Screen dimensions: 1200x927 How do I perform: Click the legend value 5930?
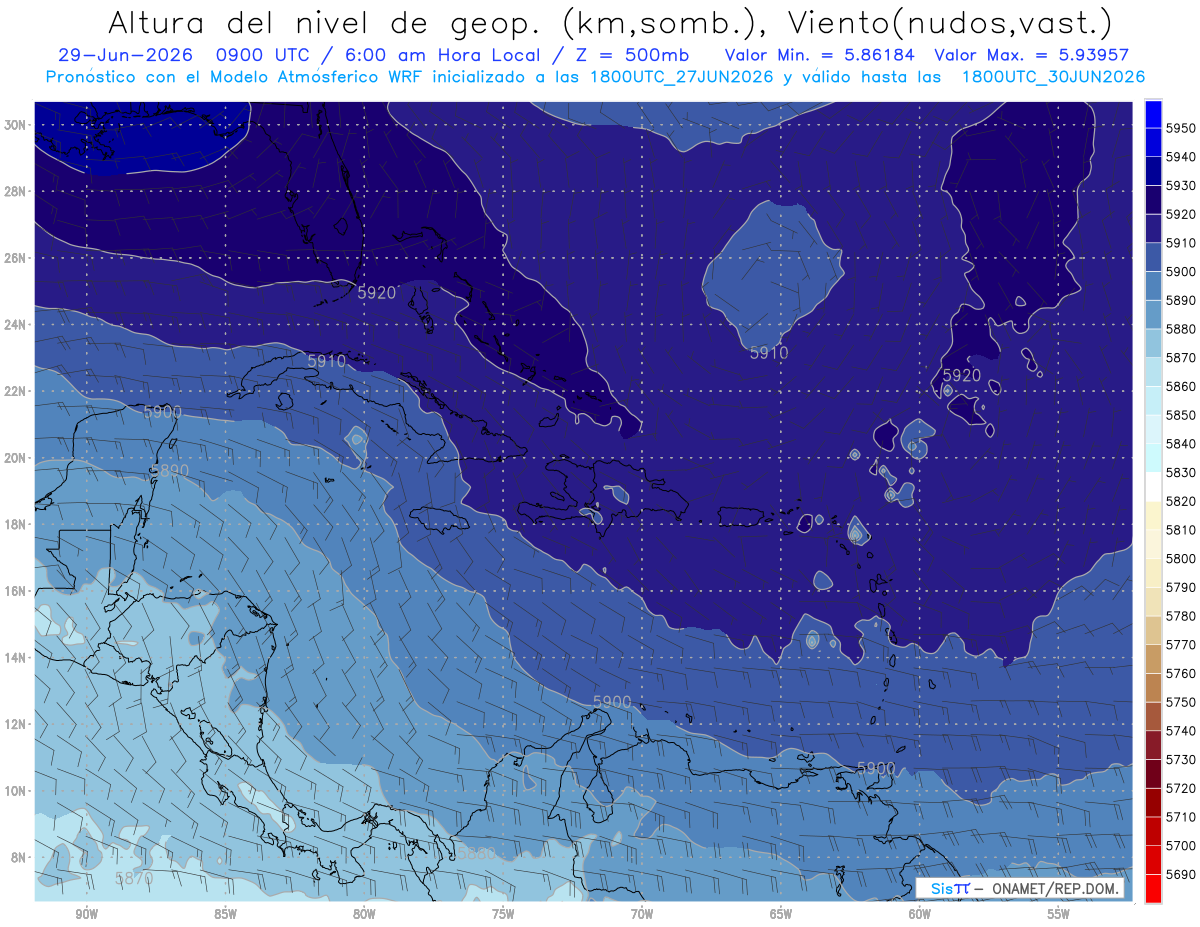1180,186
